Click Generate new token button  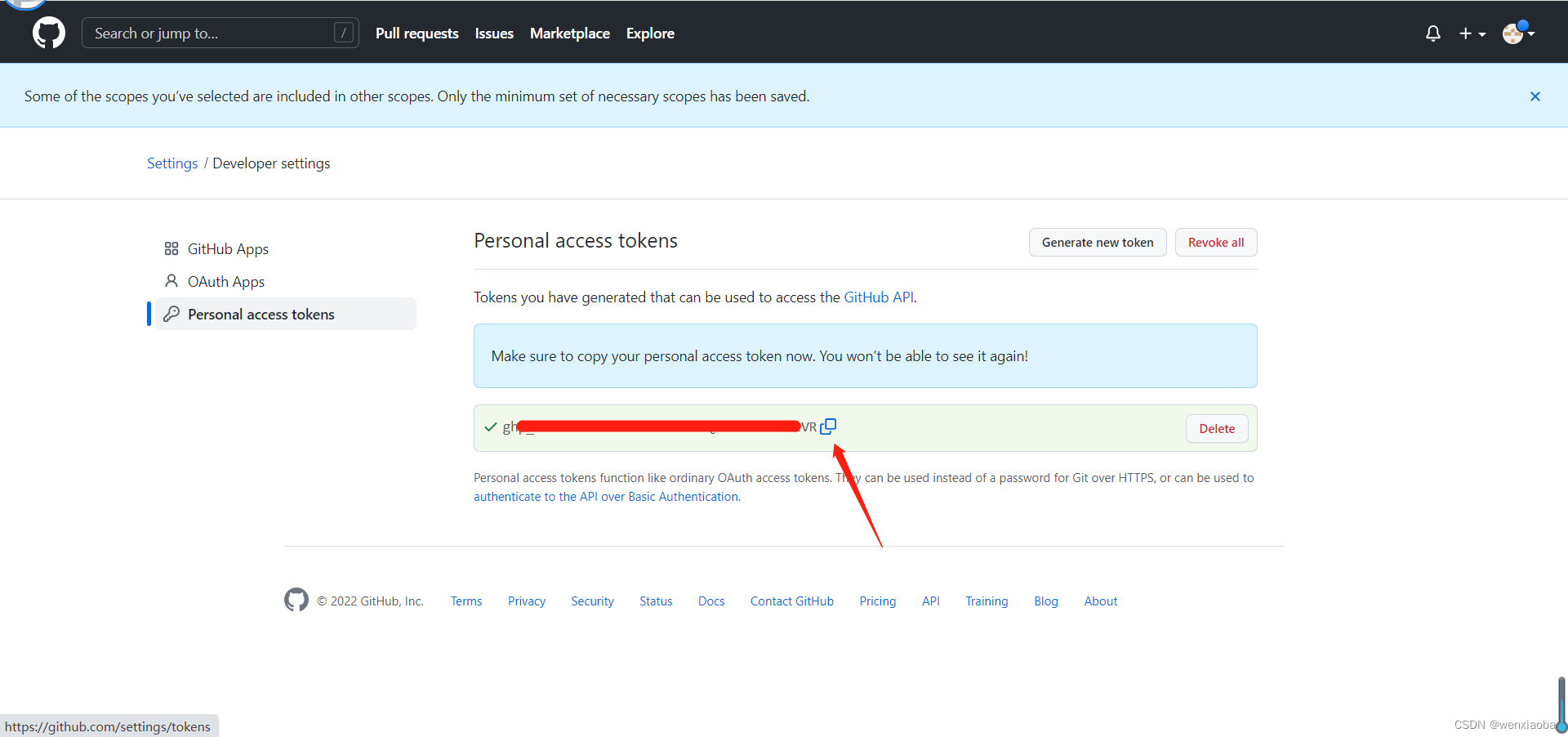pos(1098,243)
